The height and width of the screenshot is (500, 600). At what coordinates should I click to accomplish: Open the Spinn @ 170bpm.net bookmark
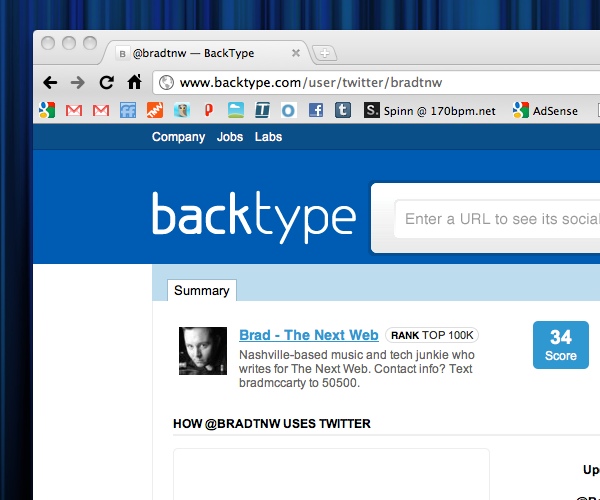(429, 111)
